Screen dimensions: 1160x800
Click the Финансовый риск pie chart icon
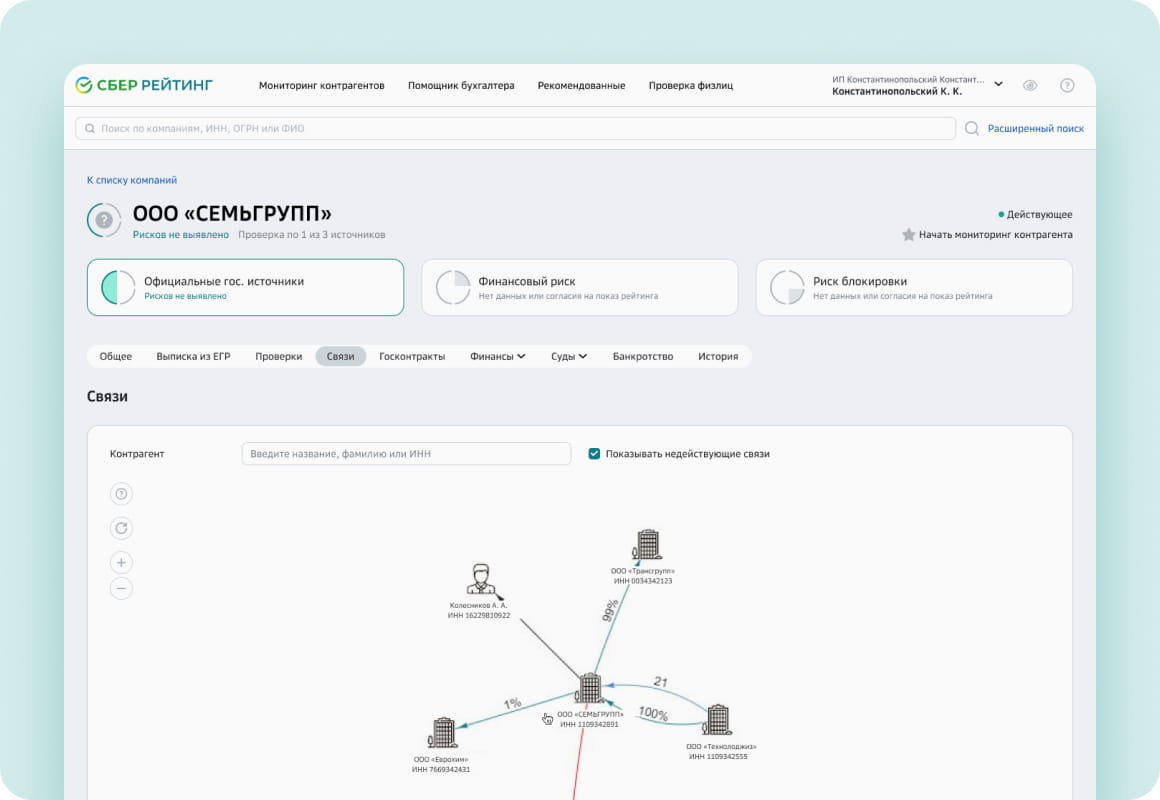[x=453, y=287]
